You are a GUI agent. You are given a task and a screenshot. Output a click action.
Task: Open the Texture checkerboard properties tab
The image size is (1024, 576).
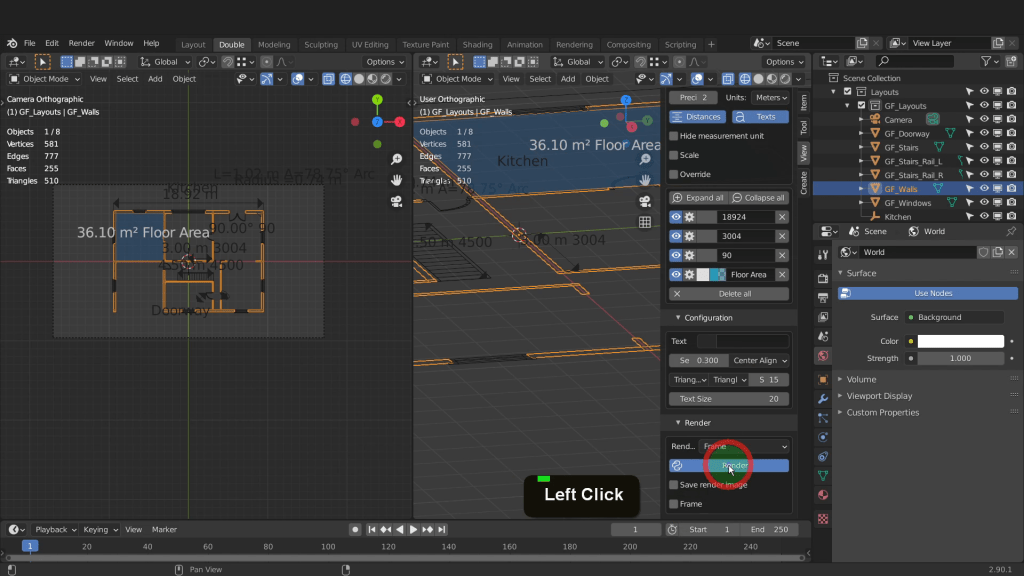click(x=823, y=518)
